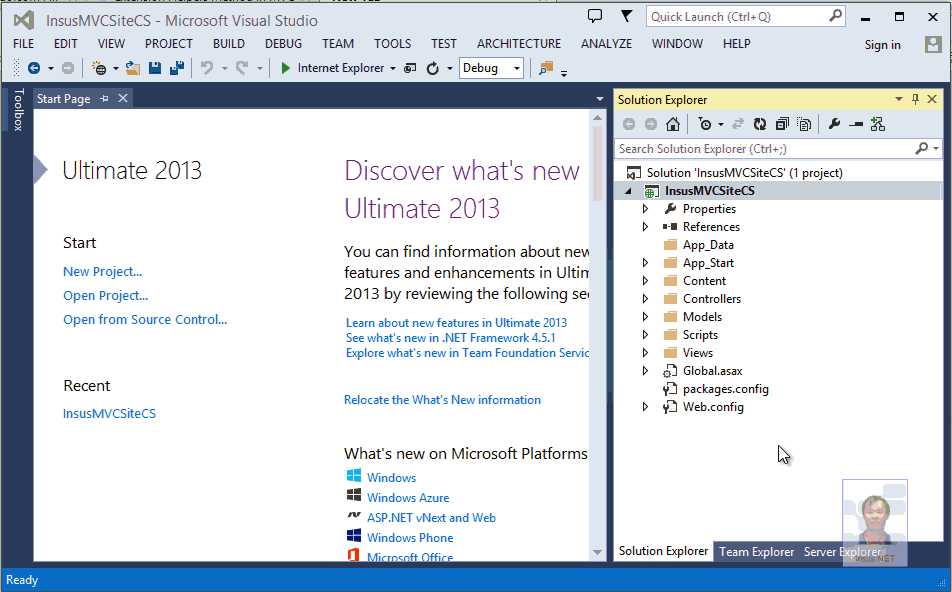Open Solution Explorer window position dropdown

click(899, 99)
